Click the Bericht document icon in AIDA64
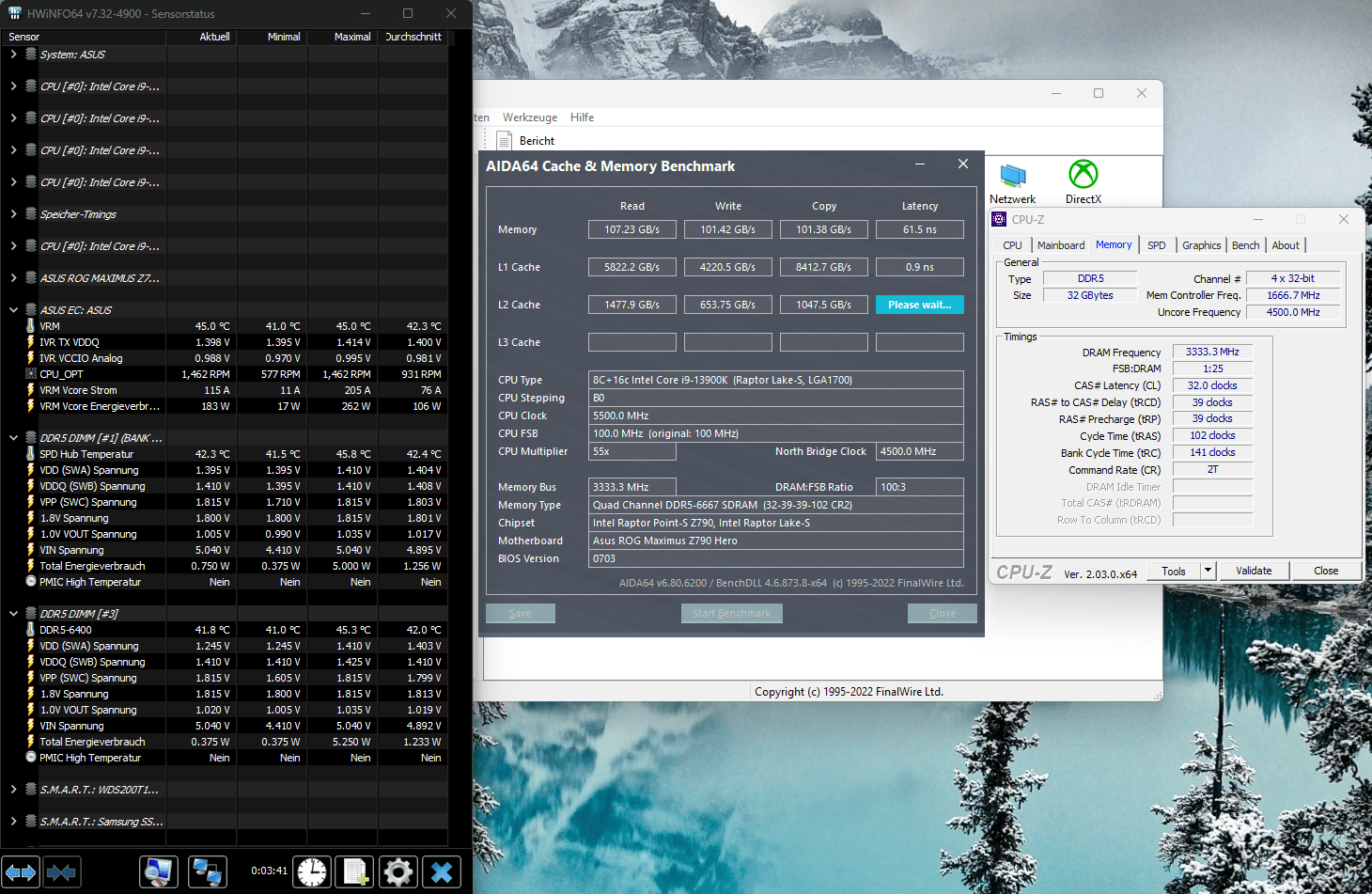Viewport: 1372px width, 894px height. [505, 141]
